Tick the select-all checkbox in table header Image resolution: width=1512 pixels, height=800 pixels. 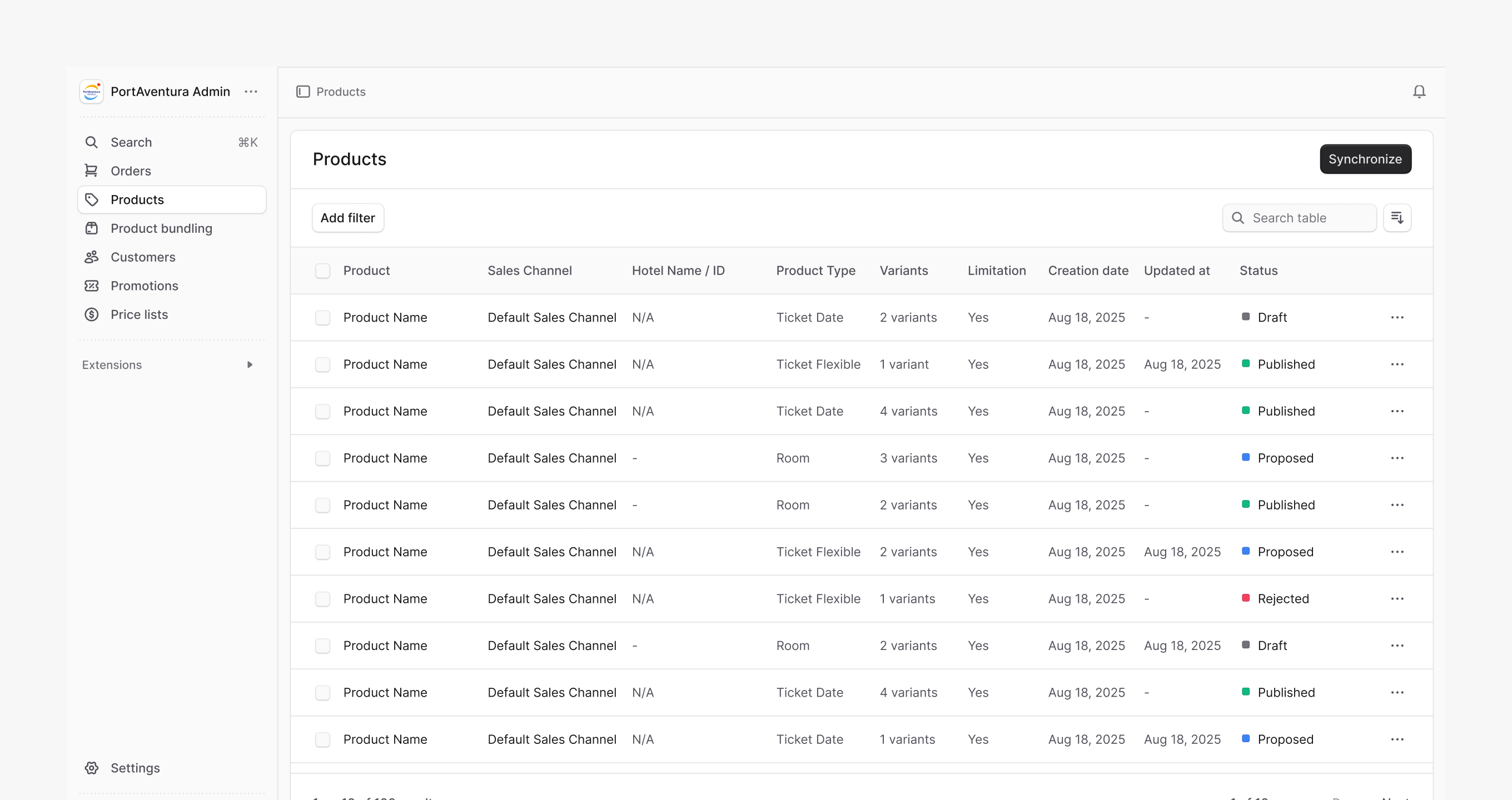tap(322, 271)
